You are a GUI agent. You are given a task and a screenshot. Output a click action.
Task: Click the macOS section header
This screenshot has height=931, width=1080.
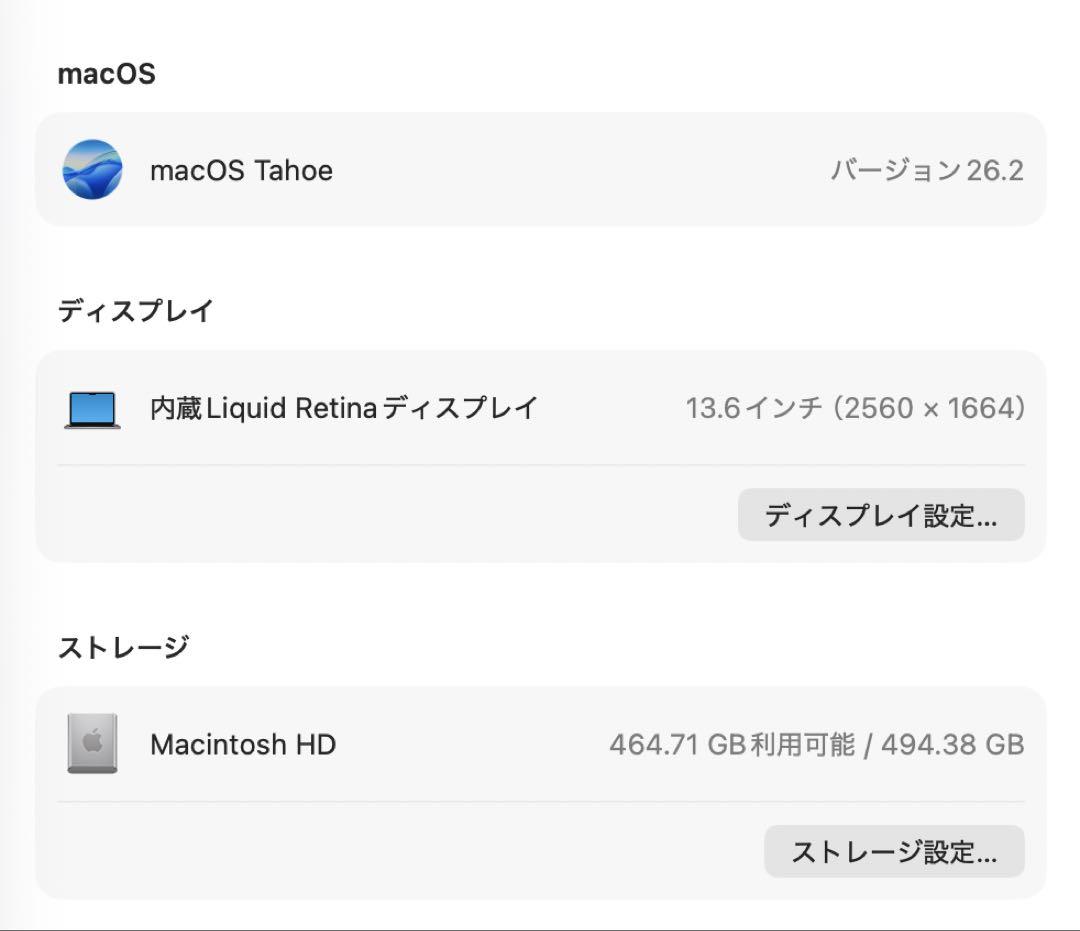(107, 73)
